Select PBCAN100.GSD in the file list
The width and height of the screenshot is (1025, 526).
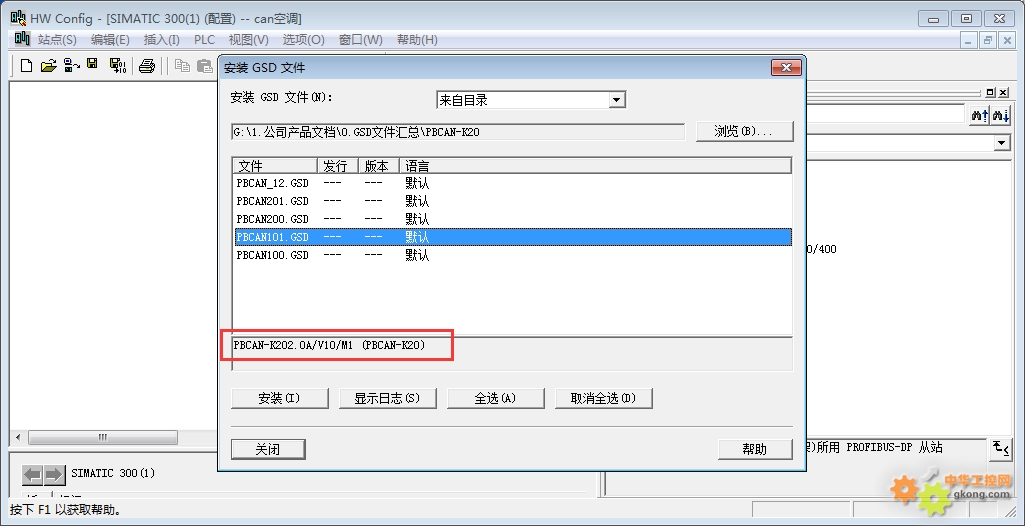512,255
